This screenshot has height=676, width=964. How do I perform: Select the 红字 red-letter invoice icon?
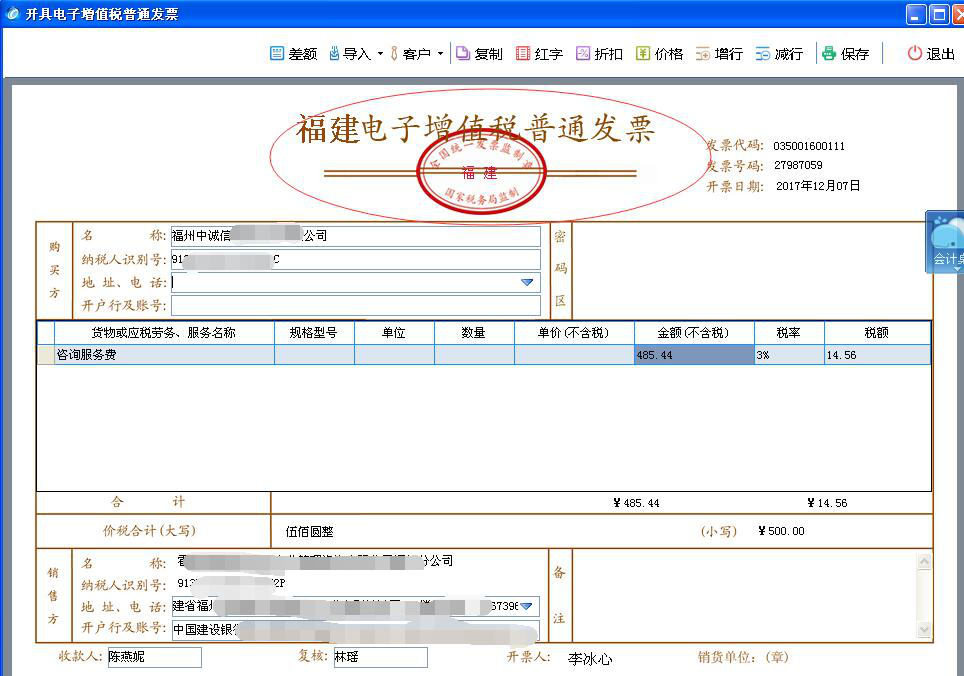[523, 54]
